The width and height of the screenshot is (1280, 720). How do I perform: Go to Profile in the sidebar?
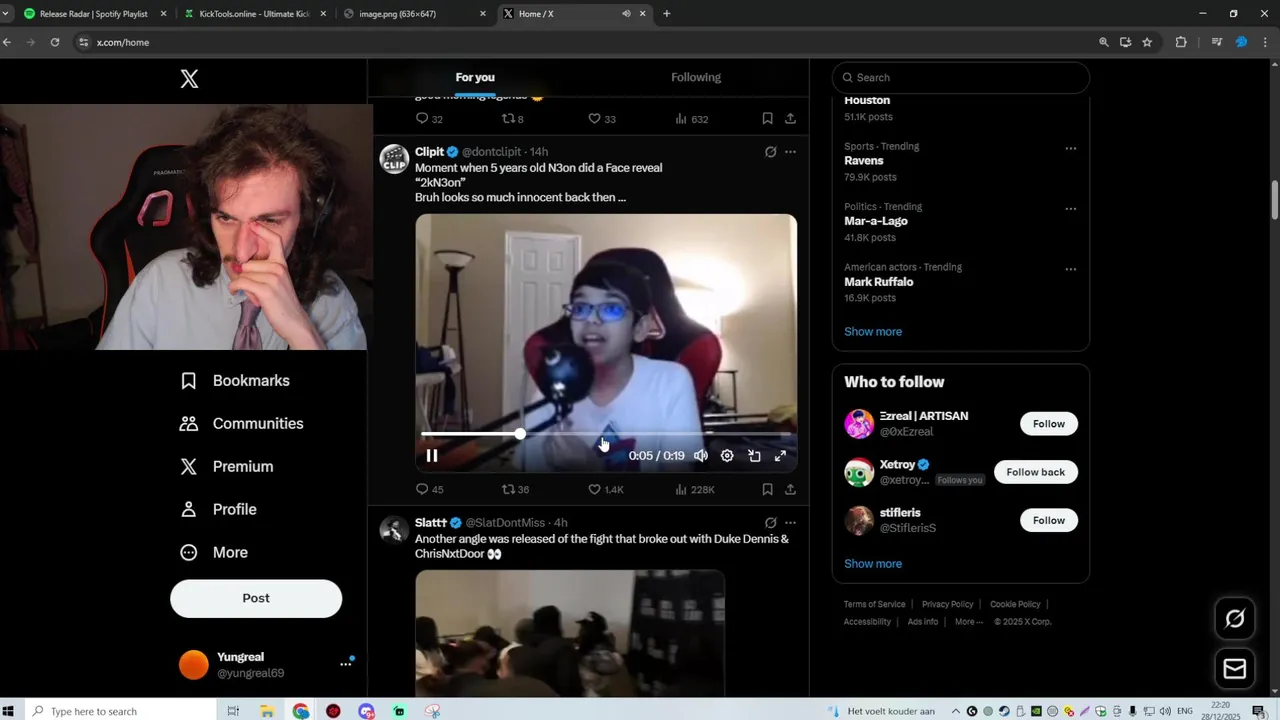(x=218, y=510)
